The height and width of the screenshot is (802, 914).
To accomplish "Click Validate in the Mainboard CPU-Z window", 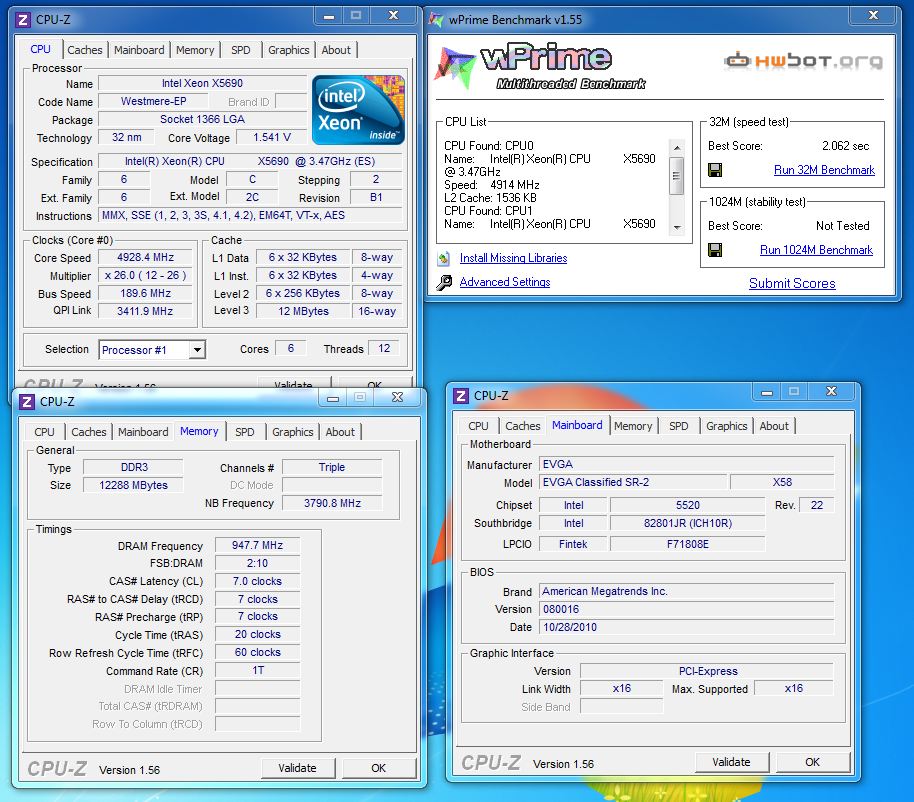I will coord(732,762).
